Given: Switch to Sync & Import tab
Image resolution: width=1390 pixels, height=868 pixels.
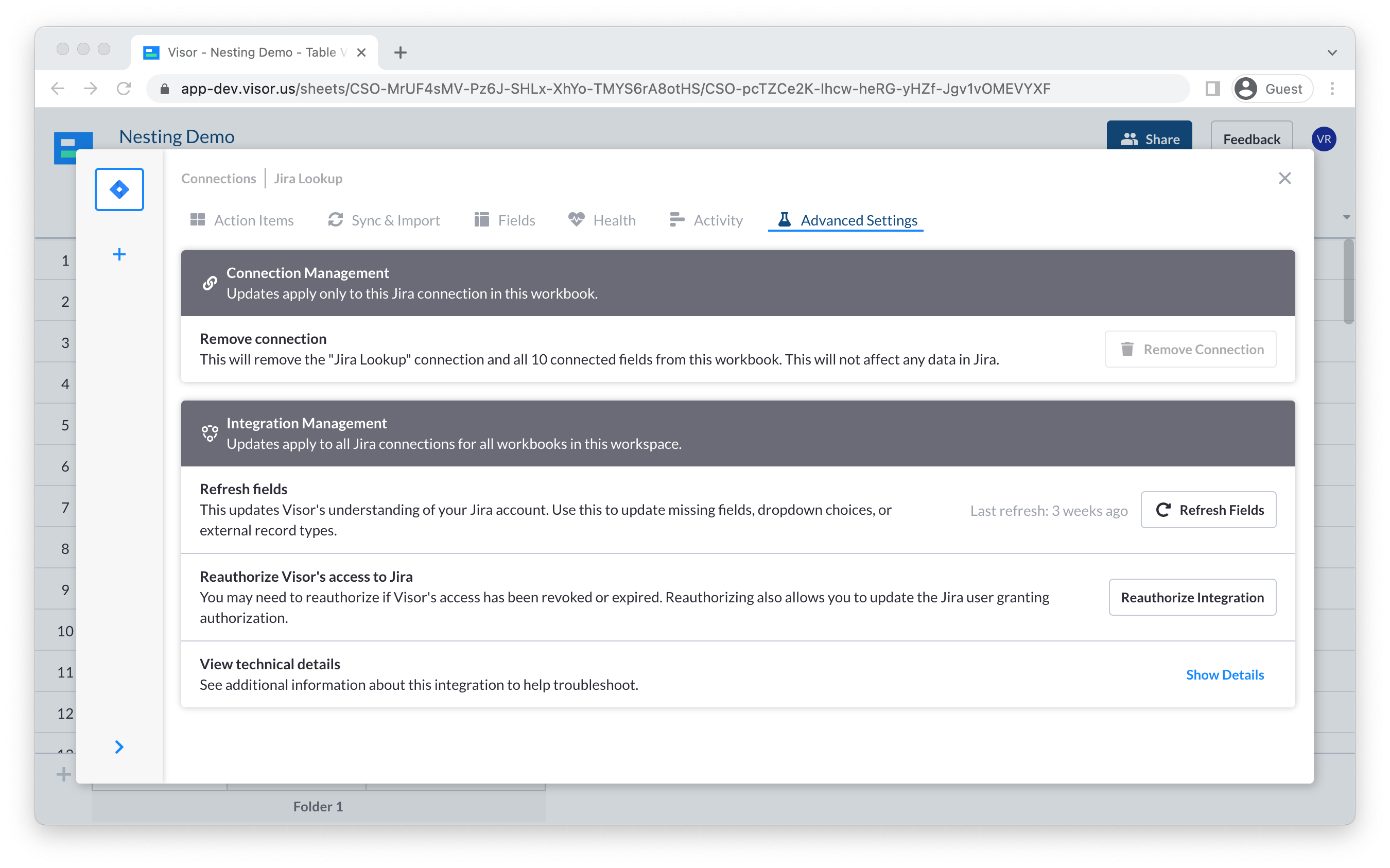Looking at the screenshot, I should pyautogui.click(x=384, y=220).
